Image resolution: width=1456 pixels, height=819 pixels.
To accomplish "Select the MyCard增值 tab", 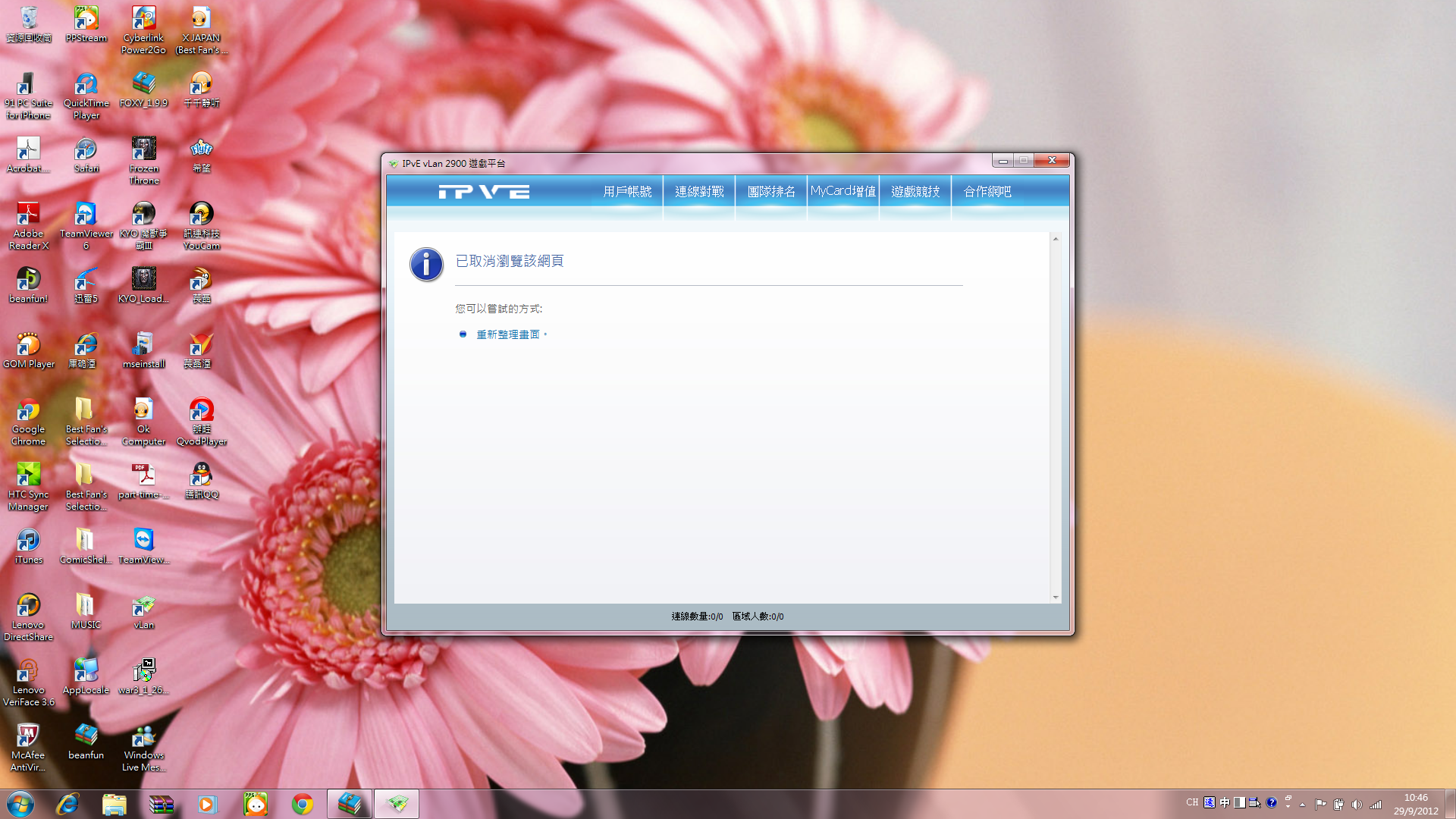I will 843,192.
